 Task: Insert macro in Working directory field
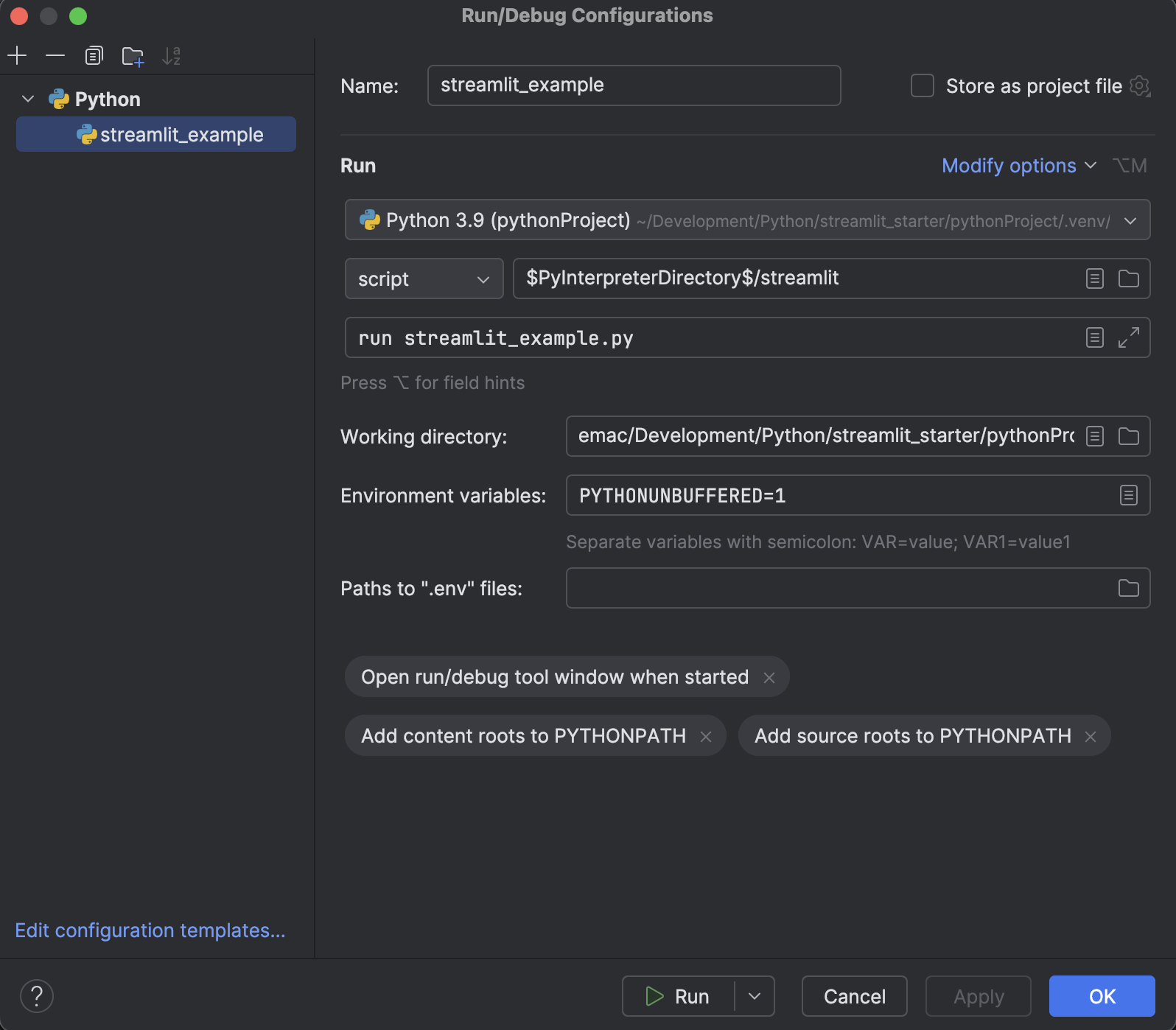pos(1095,436)
